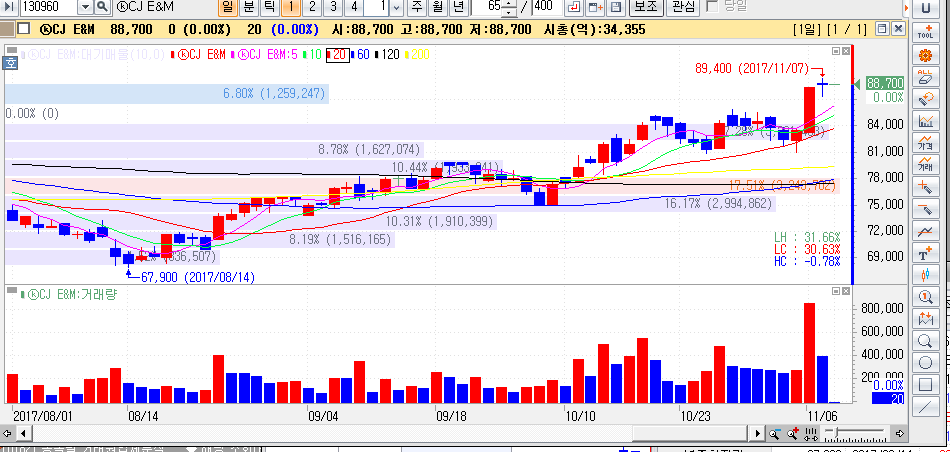Click the 관심 button
The height and width of the screenshot is (452, 950).
(x=682, y=8)
